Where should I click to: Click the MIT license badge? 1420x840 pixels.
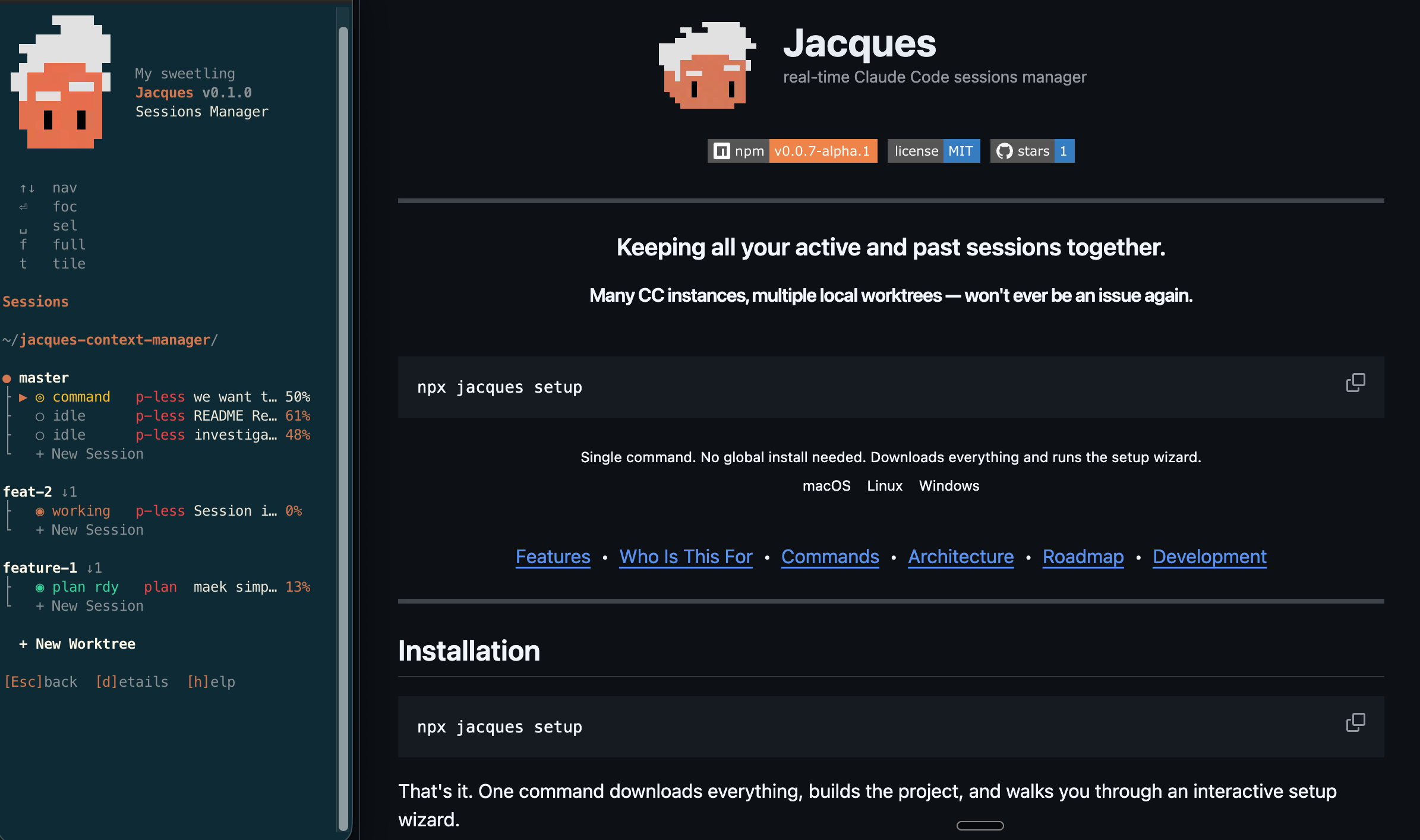pos(933,151)
